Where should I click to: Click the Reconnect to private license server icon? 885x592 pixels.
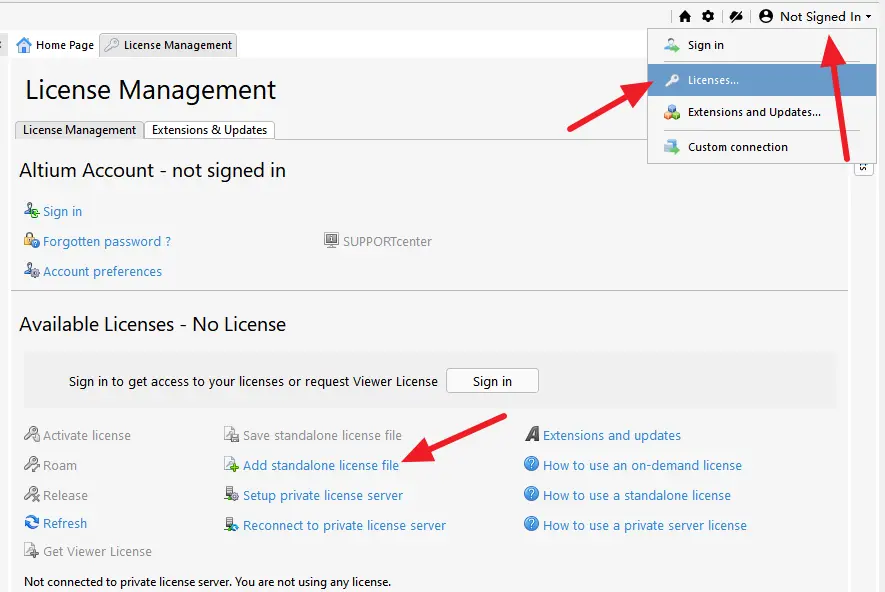231,524
